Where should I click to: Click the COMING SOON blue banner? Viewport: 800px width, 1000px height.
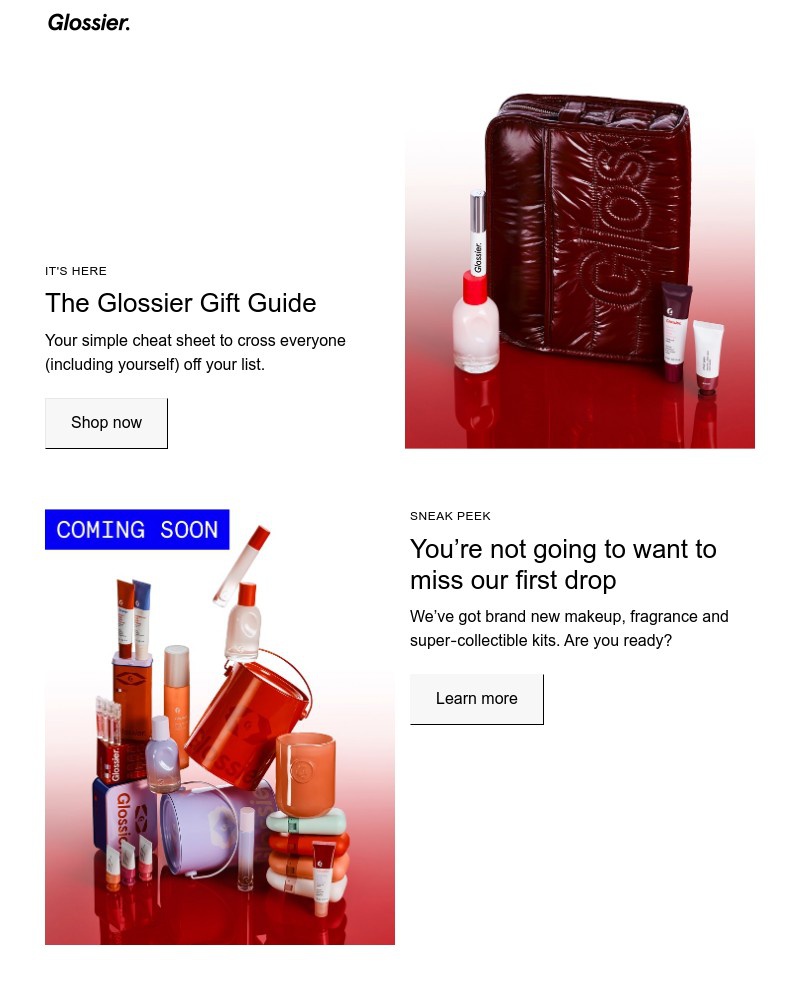pyautogui.click(x=137, y=529)
